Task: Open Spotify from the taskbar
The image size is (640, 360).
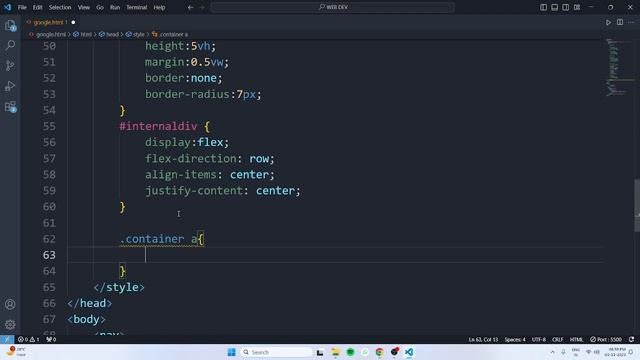Action: click(x=350, y=352)
